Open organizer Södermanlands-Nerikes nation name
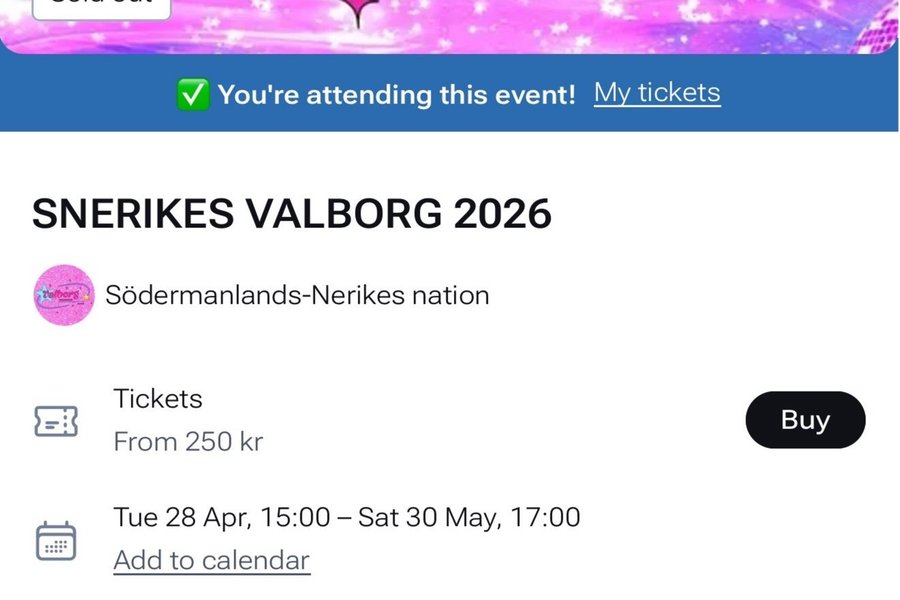Image resolution: width=900 pixels, height=600 pixels. 297,295
